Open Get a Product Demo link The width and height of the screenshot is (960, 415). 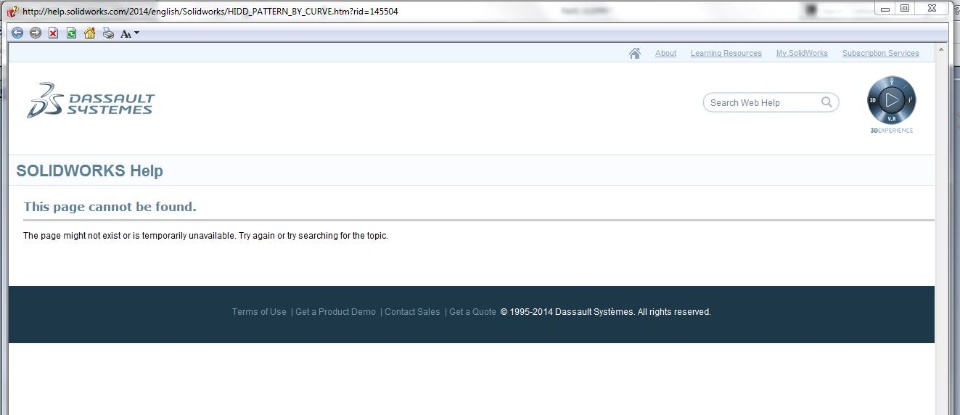click(x=336, y=312)
